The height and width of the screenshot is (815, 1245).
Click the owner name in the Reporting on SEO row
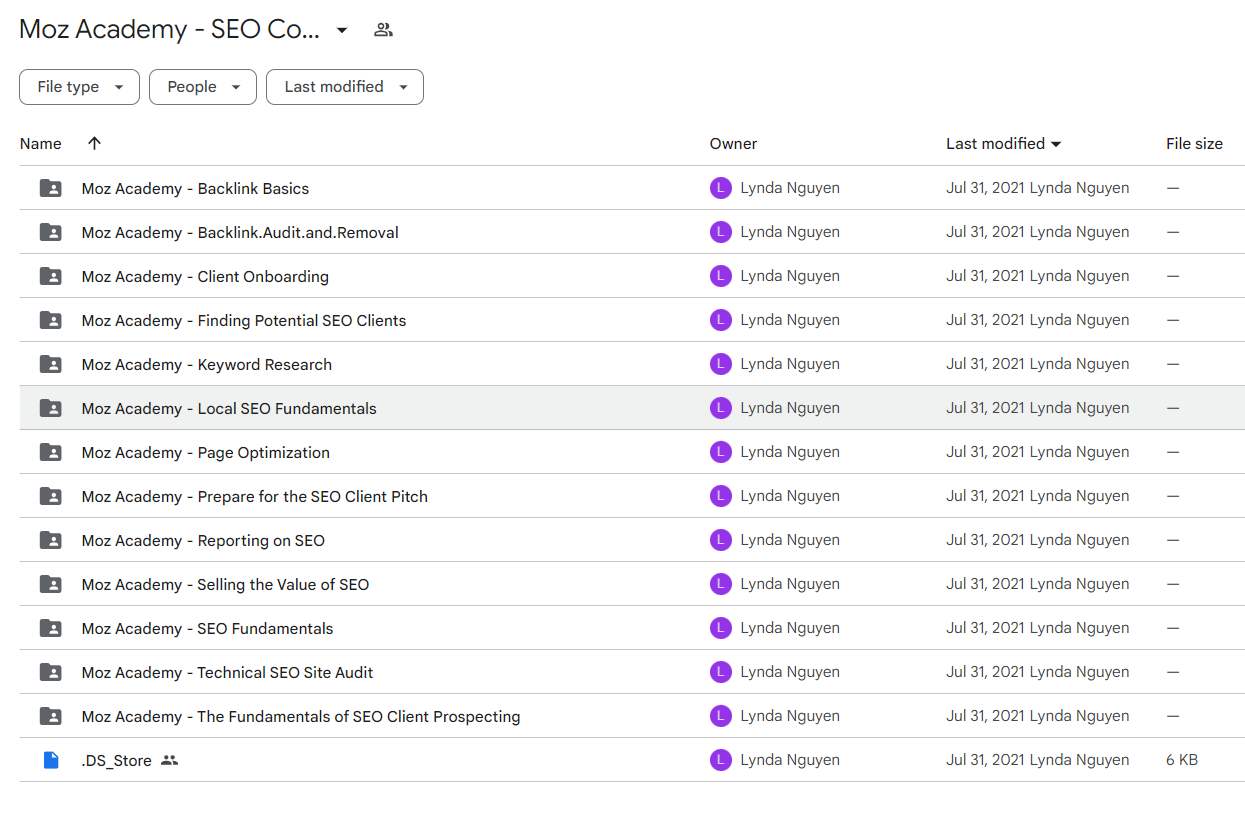coord(790,540)
